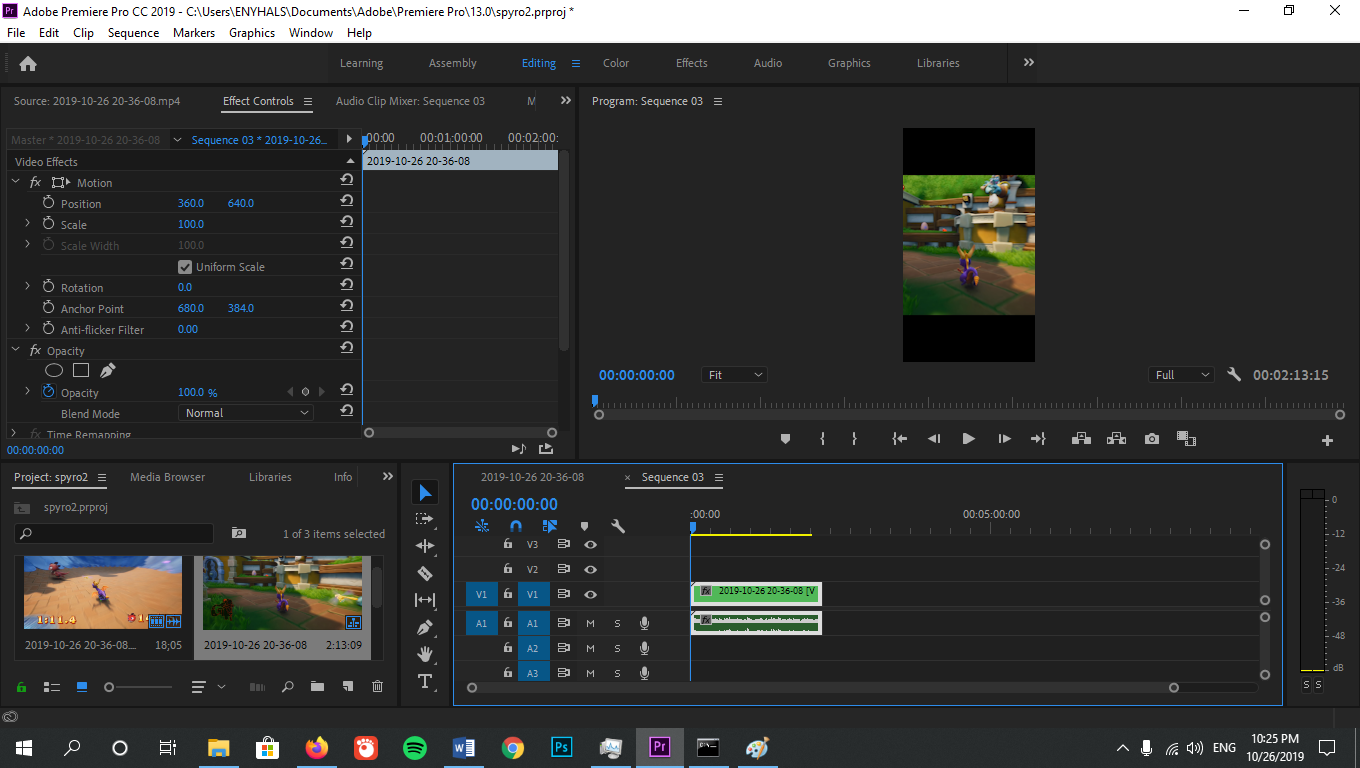Select the Pen tool in tools panel

pos(425,627)
